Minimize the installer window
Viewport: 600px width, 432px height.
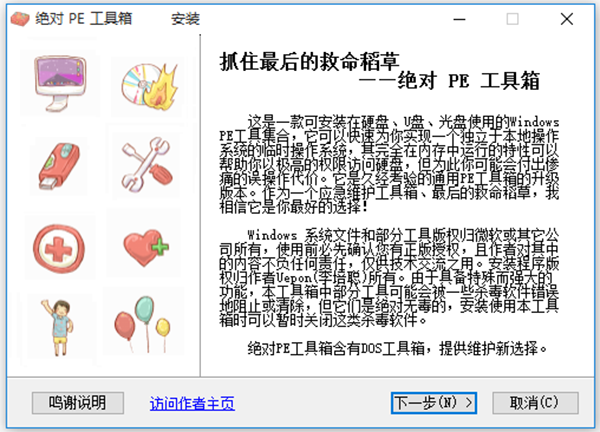(x=459, y=19)
